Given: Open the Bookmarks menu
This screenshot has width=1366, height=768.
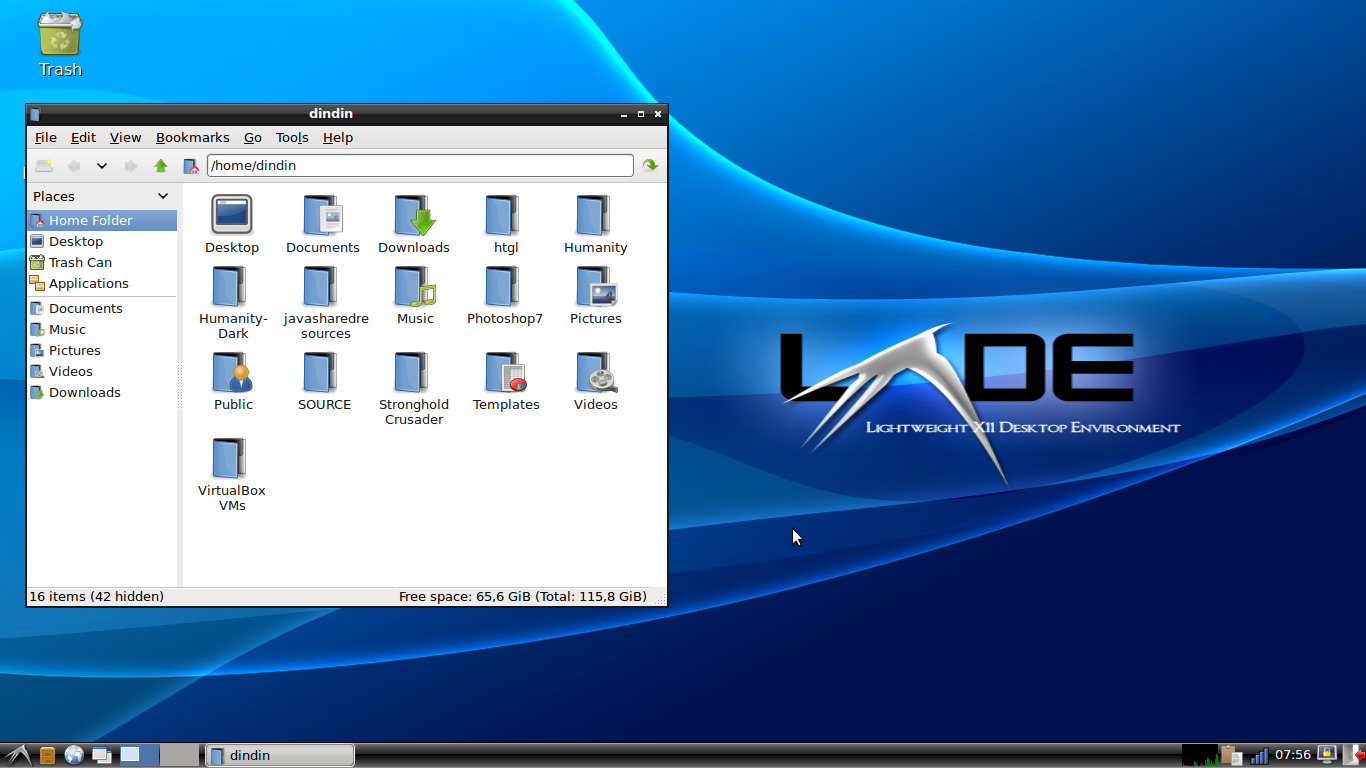Looking at the screenshot, I should (x=192, y=138).
